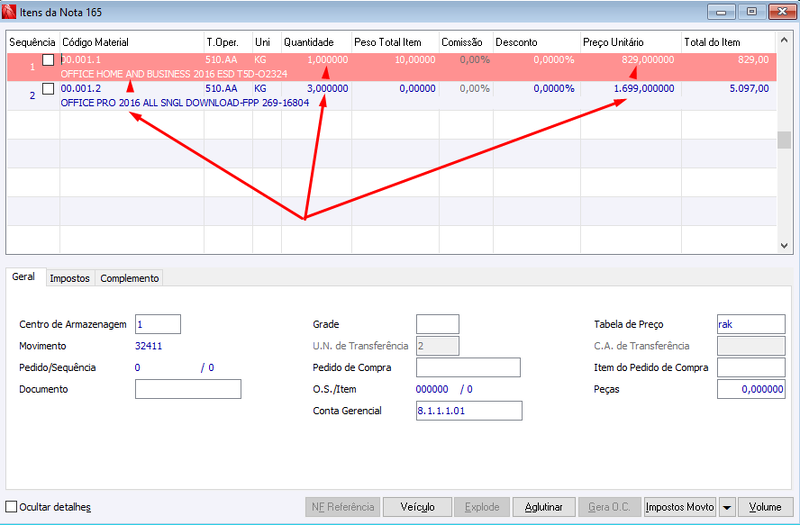800x525 pixels.
Task: Click the Quantidade column header
Action: point(317,42)
